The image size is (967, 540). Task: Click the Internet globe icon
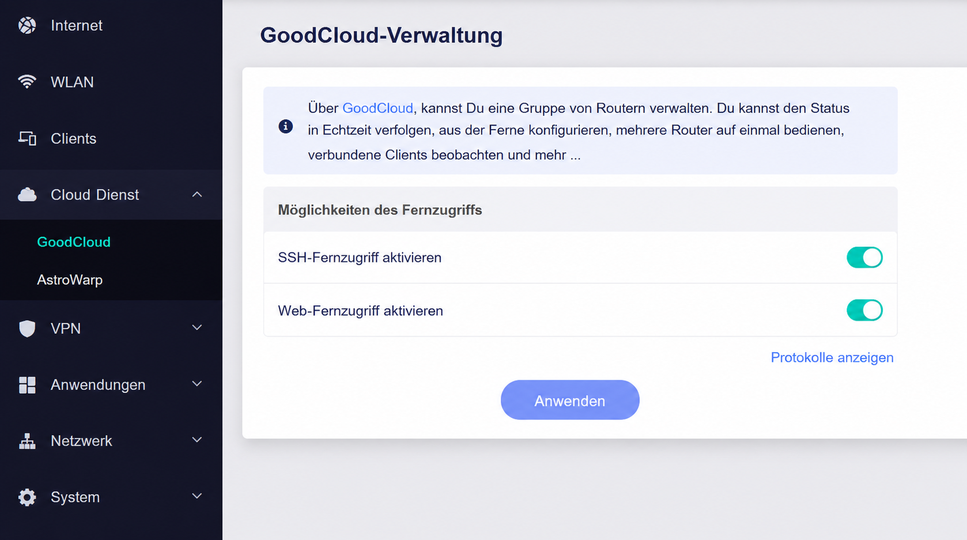click(27, 25)
